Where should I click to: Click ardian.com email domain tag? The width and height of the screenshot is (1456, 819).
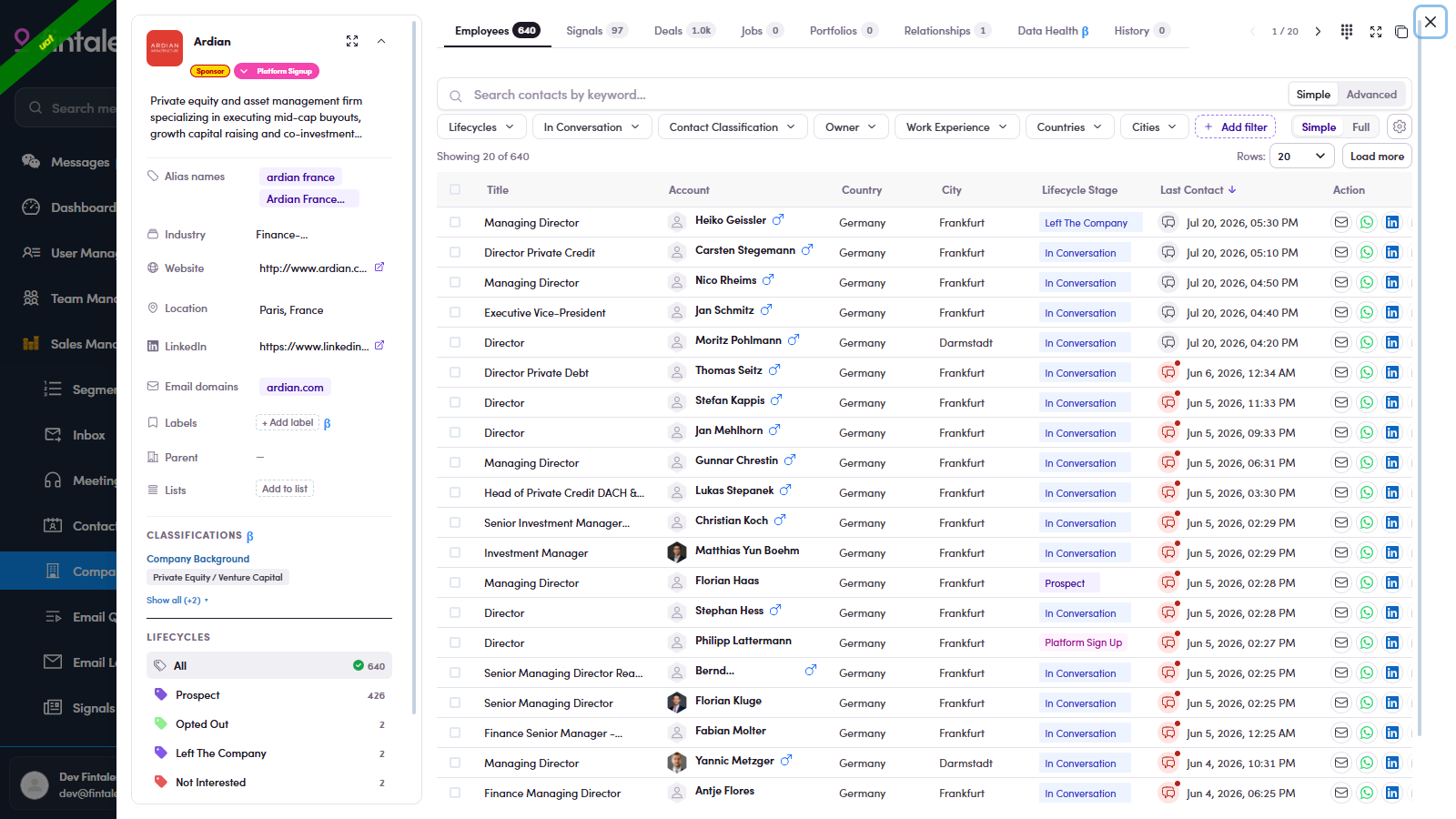tap(295, 388)
